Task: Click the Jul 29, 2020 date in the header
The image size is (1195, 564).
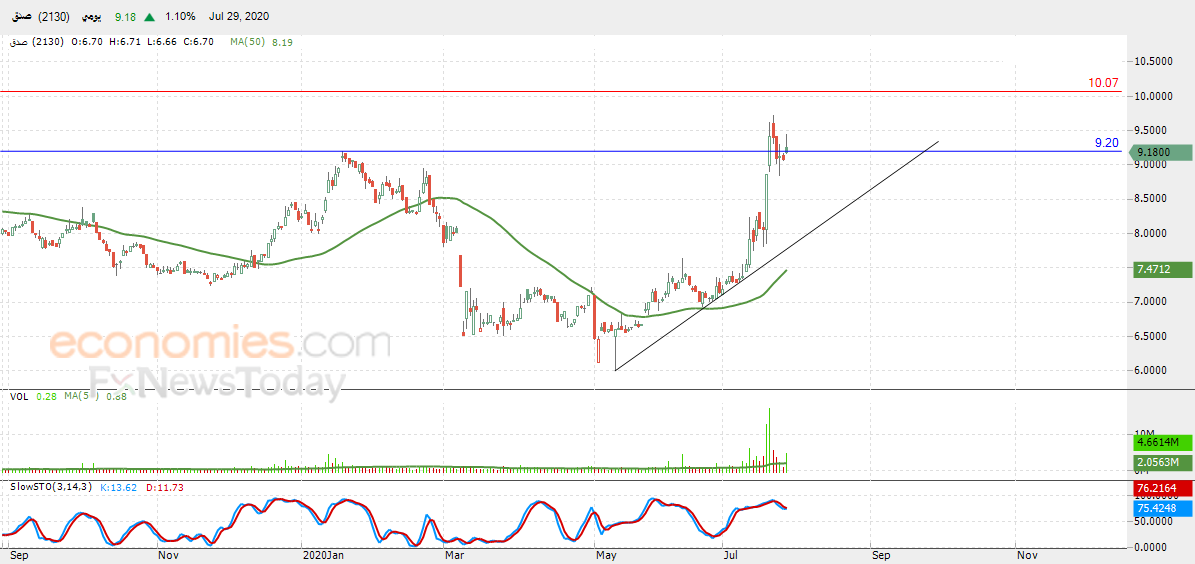Action: pyautogui.click(x=237, y=16)
